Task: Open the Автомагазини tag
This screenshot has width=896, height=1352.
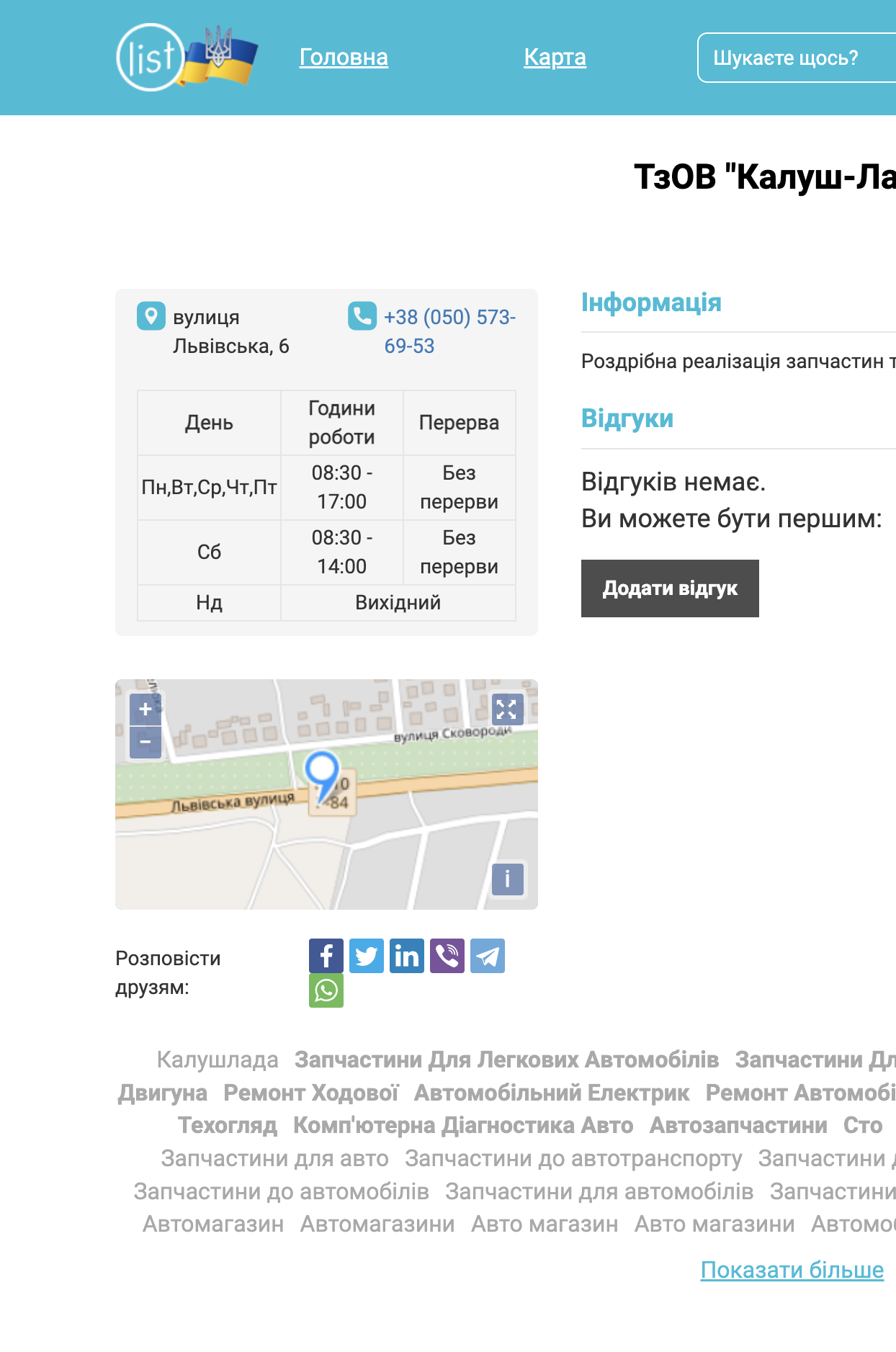Action: pos(377,1224)
